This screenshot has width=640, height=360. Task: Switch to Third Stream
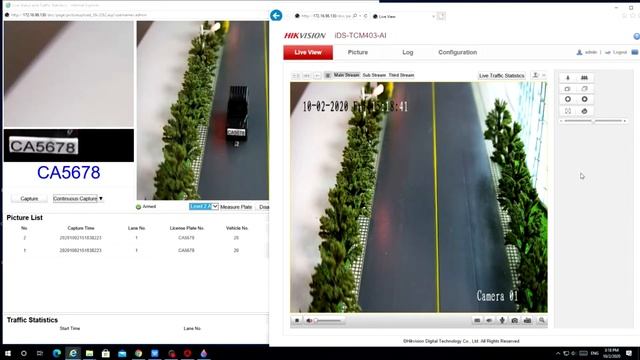click(401, 75)
